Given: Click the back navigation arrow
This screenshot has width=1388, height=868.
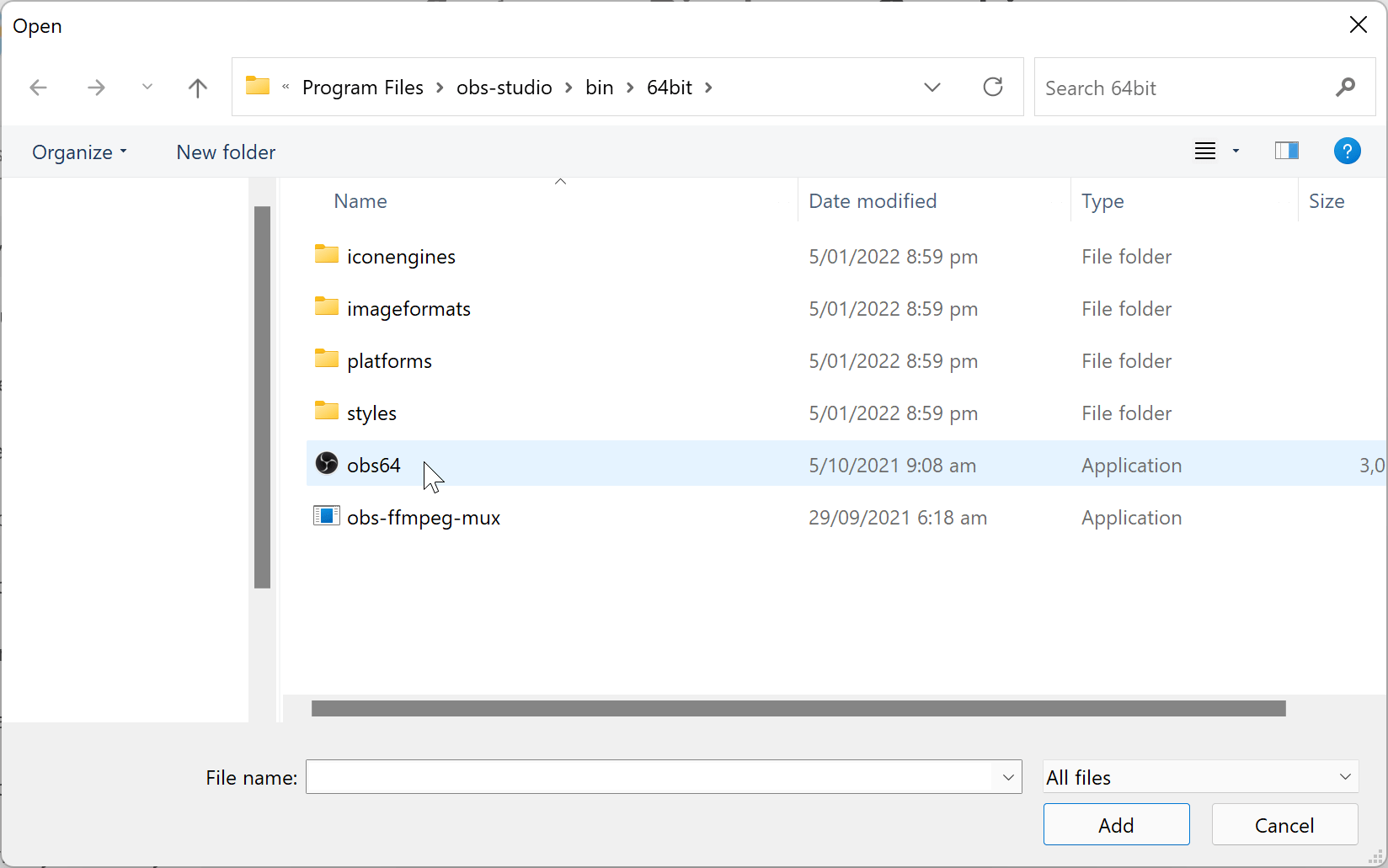Looking at the screenshot, I should [x=38, y=87].
